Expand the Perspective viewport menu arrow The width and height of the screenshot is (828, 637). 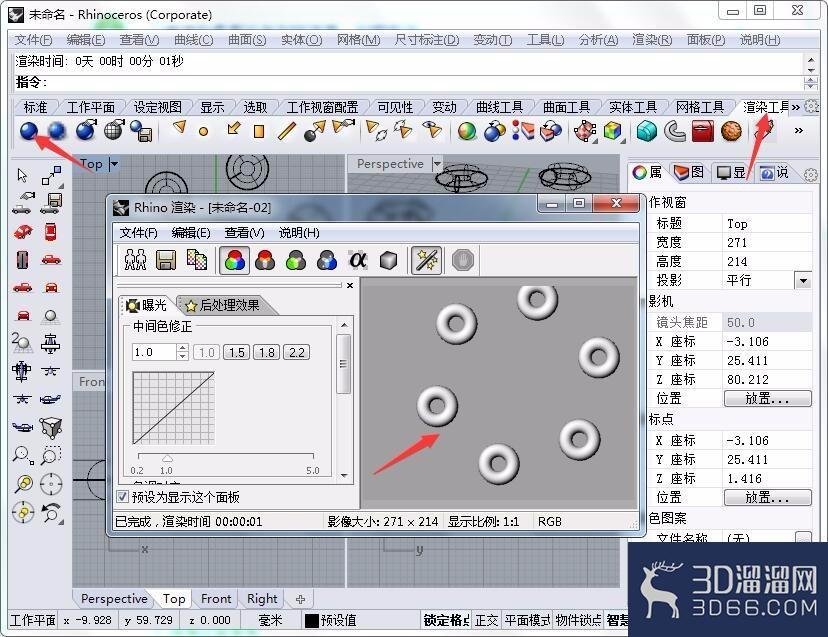(436, 164)
